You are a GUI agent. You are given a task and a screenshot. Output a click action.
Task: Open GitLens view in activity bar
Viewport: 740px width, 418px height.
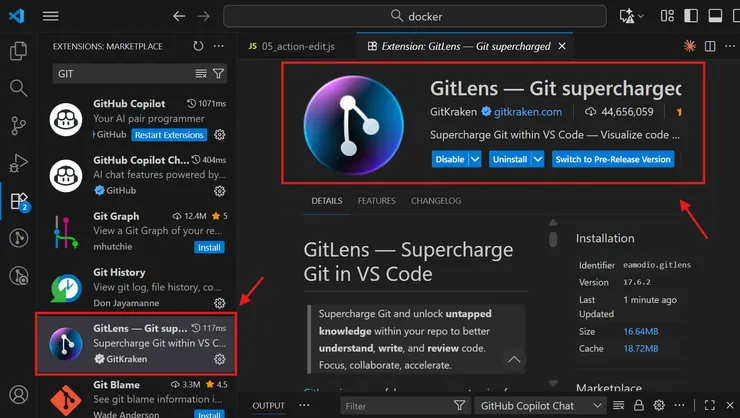[18, 238]
